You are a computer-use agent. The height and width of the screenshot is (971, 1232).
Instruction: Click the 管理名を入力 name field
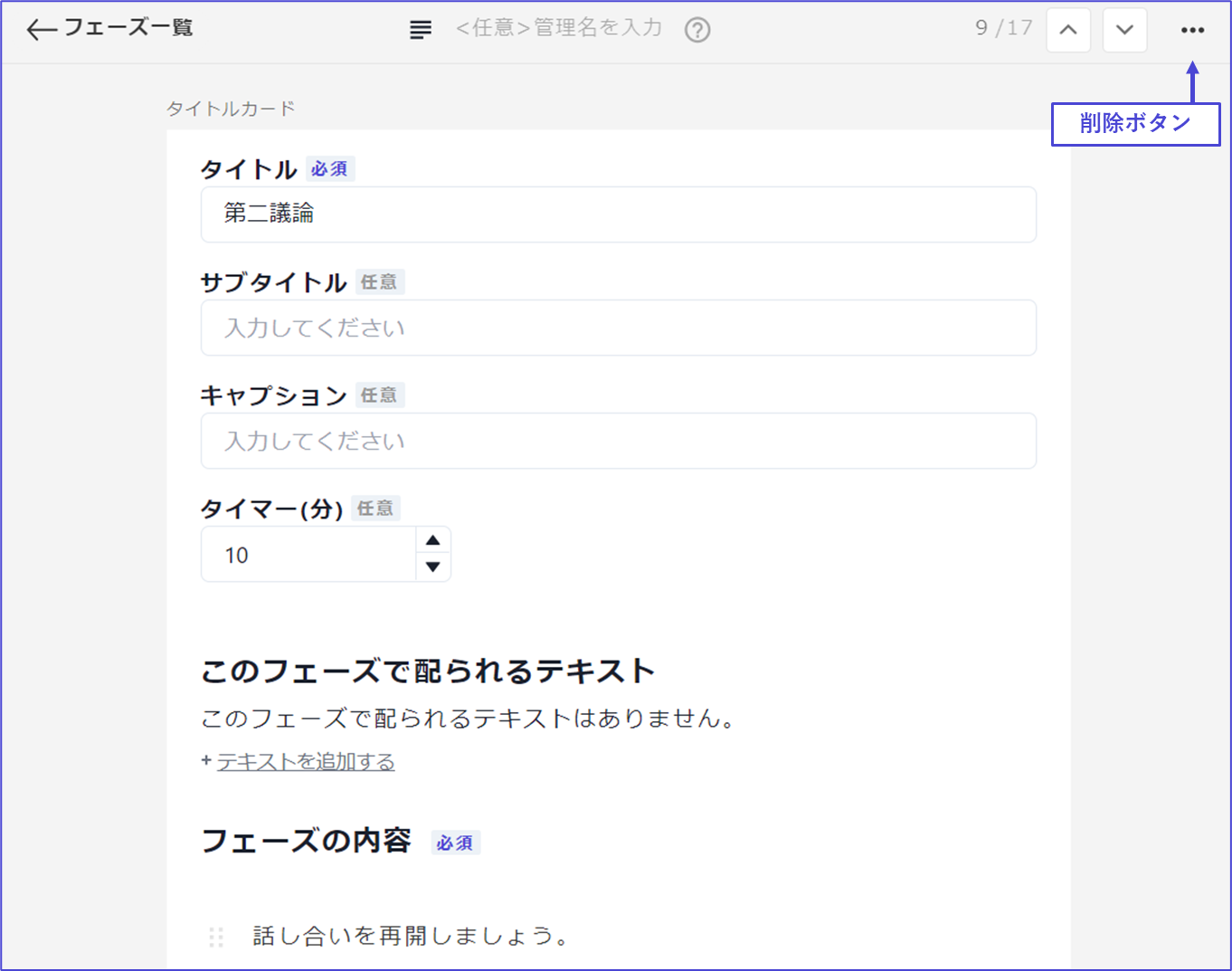[x=559, y=28]
